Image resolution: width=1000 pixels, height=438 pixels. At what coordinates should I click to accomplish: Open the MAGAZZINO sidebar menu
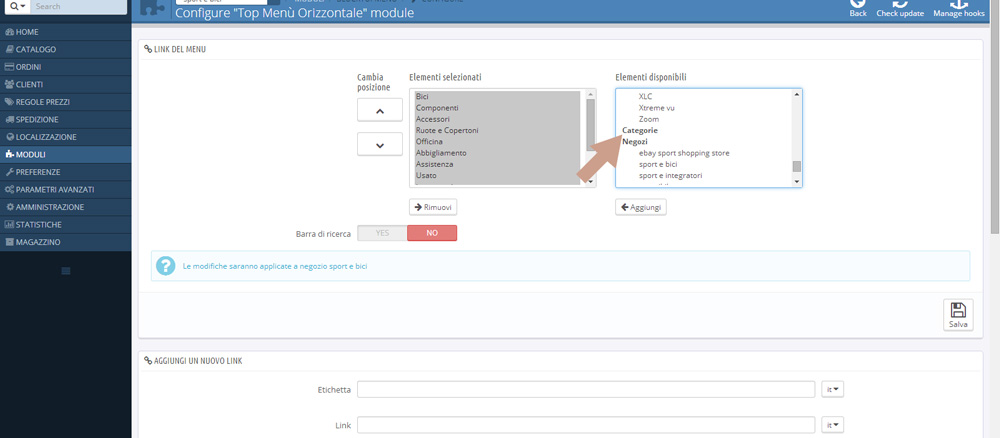[66, 242]
